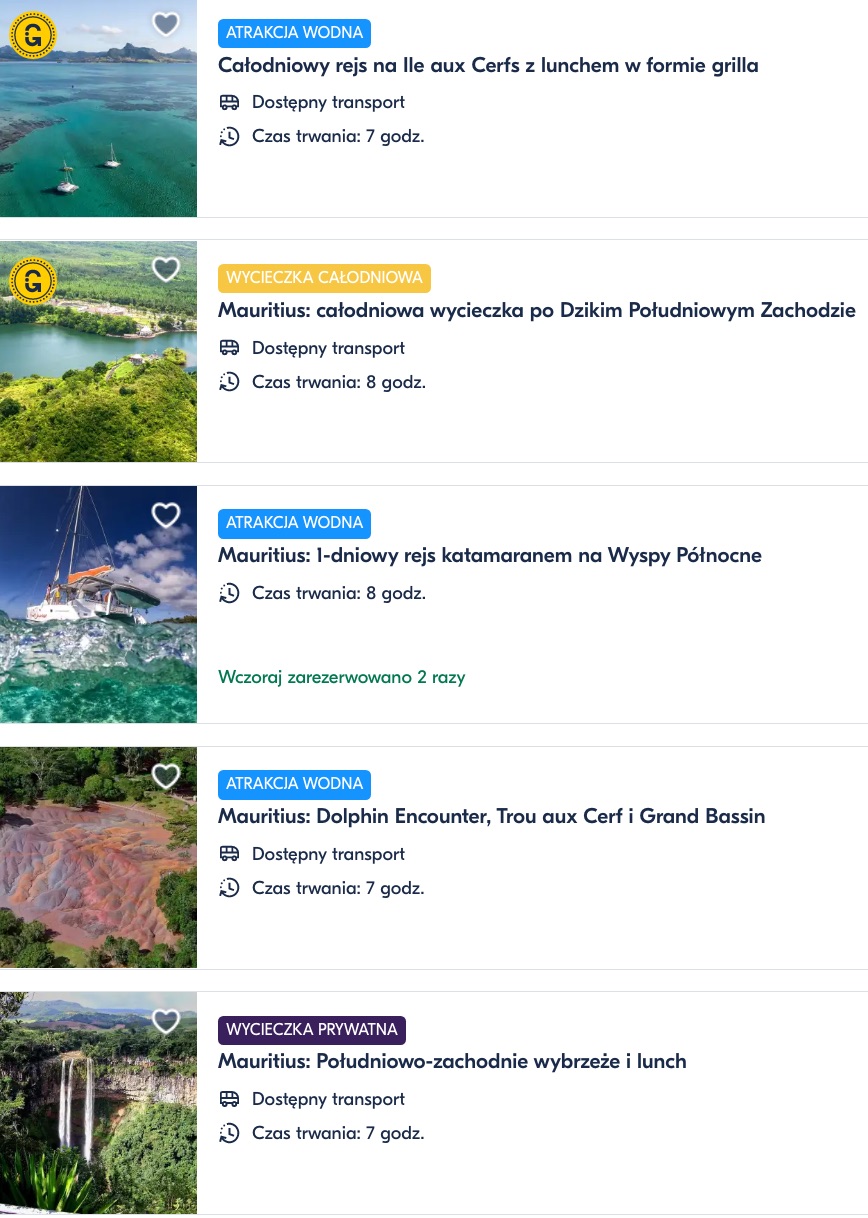
Task: Open Południowo-zachodnie wybrzeże i lunch listing
Action: 452,1062
